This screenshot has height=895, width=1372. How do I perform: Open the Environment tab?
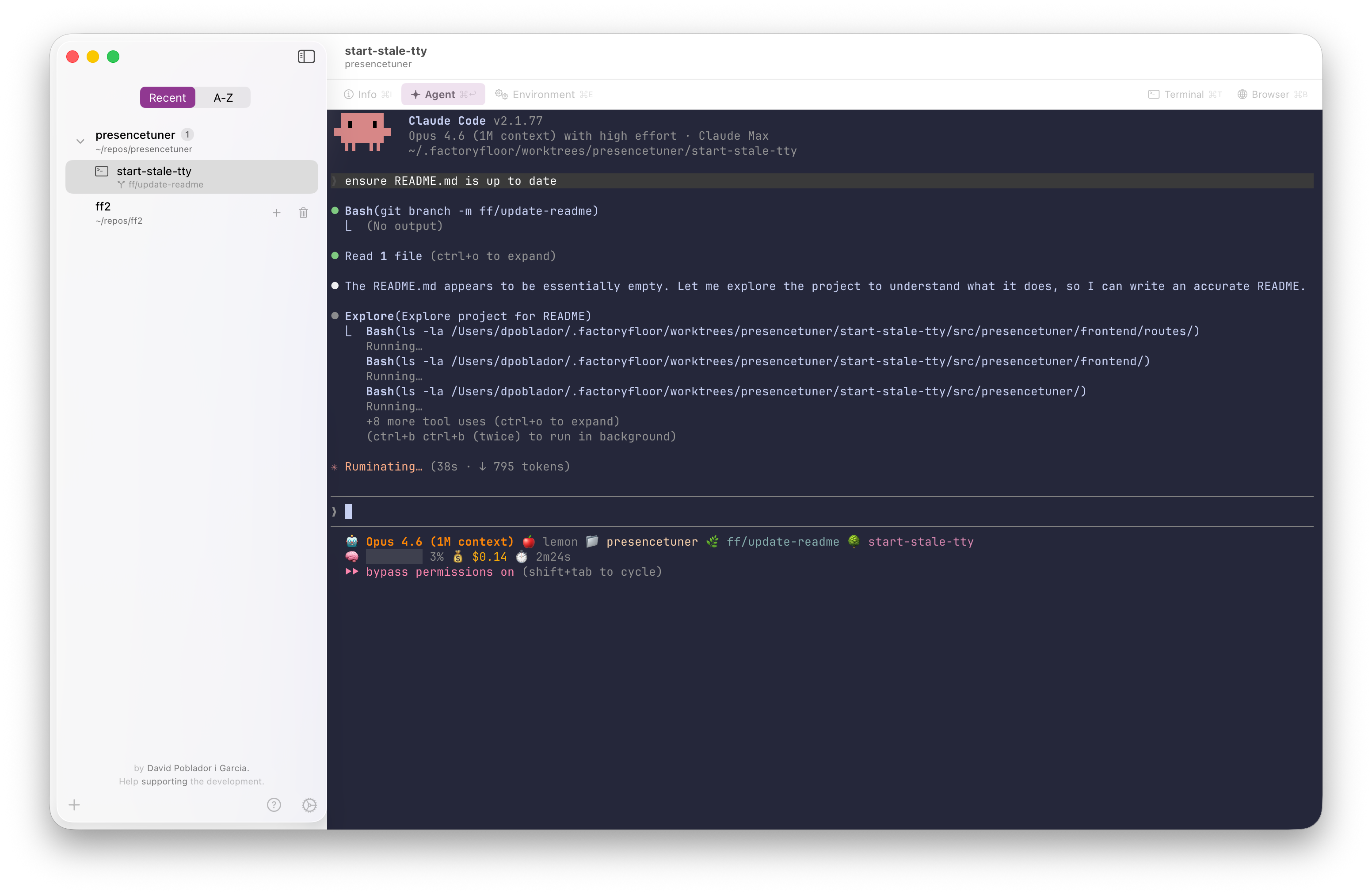pos(542,94)
